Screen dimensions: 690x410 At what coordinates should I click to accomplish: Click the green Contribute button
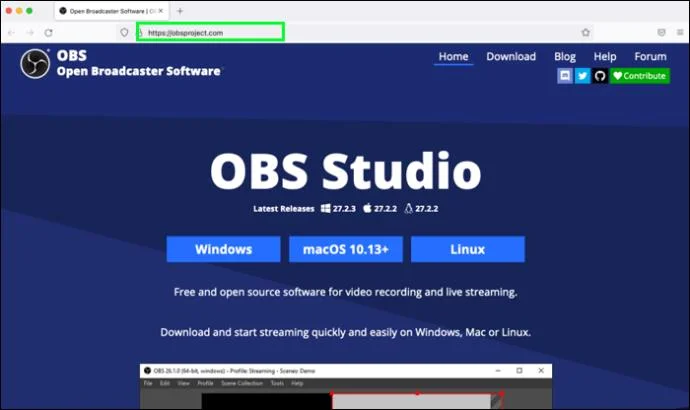[x=640, y=76]
